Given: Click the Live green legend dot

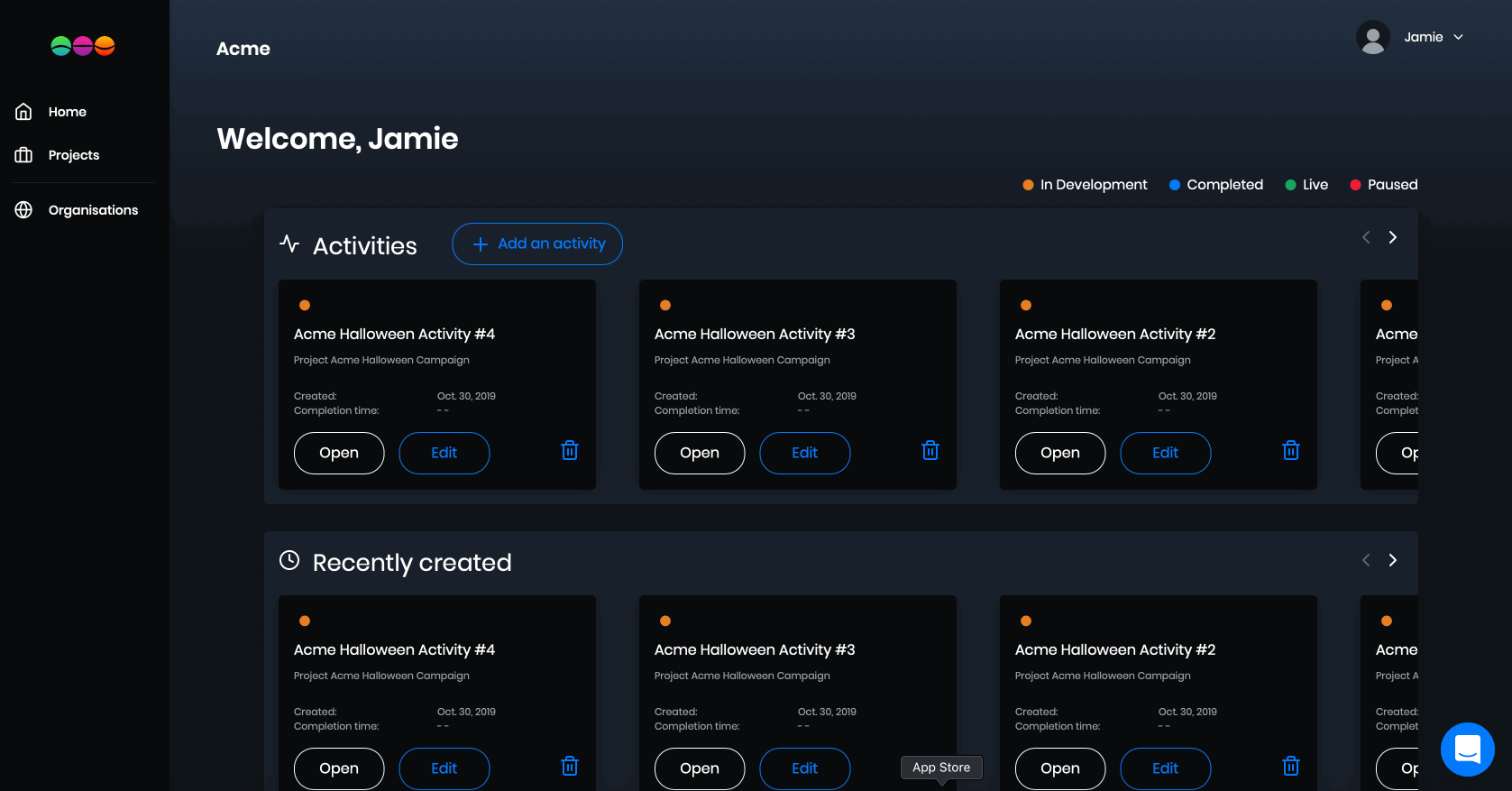Looking at the screenshot, I should click(1290, 185).
